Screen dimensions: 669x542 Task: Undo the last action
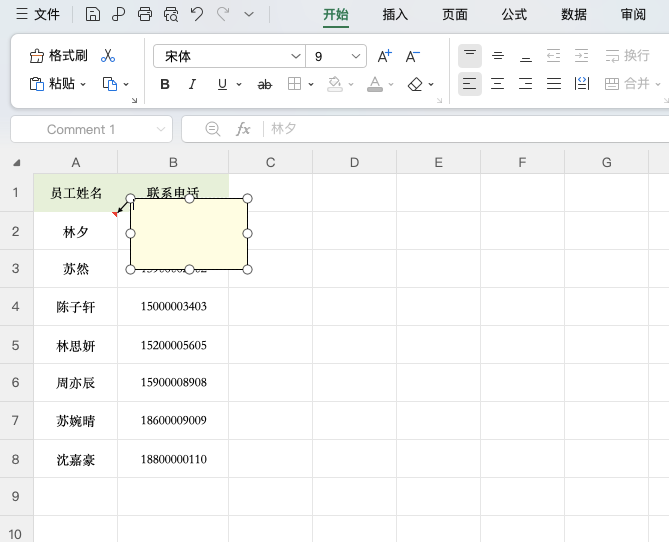(x=197, y=15)
